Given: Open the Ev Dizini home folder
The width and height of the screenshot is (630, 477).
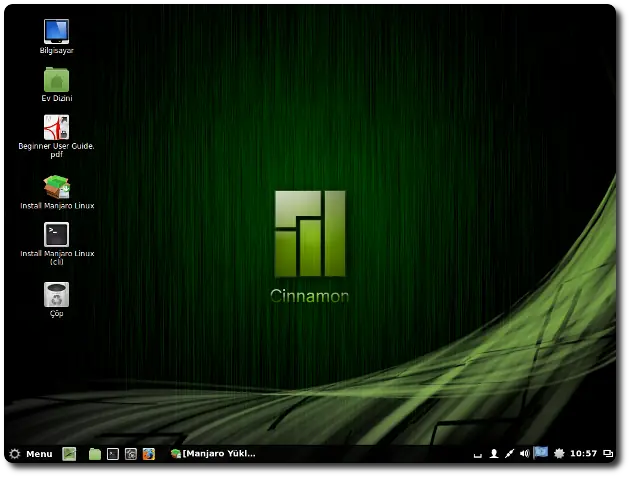Looking at the screenshot, I should tap(56, 84).
